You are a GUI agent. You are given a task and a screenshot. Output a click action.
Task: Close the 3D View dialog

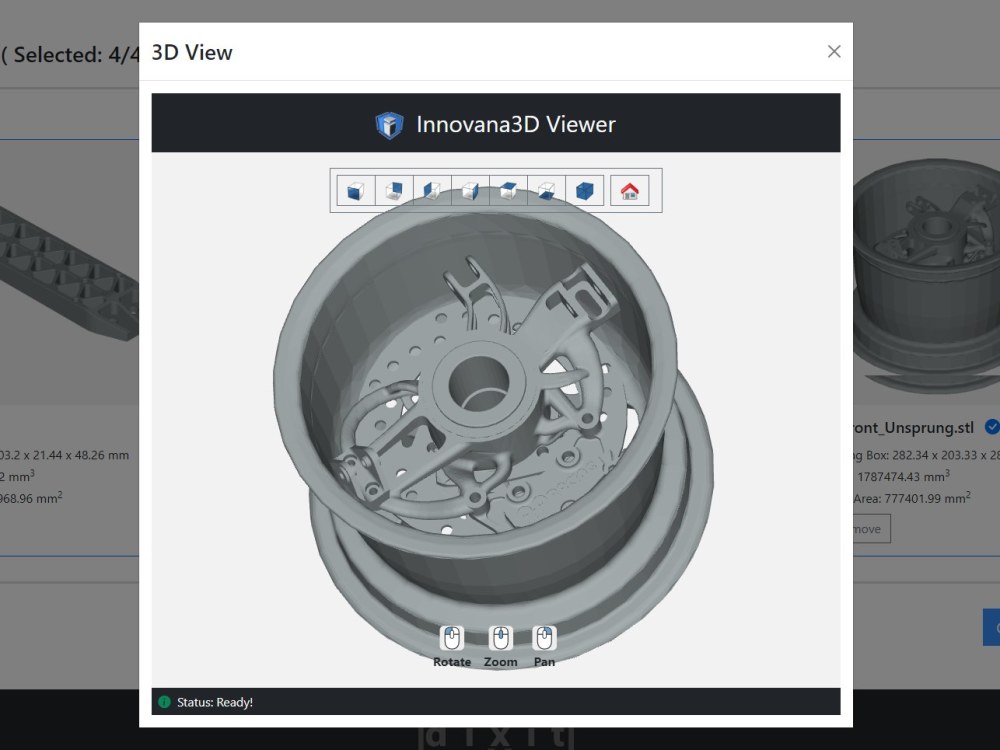[834, 51]
